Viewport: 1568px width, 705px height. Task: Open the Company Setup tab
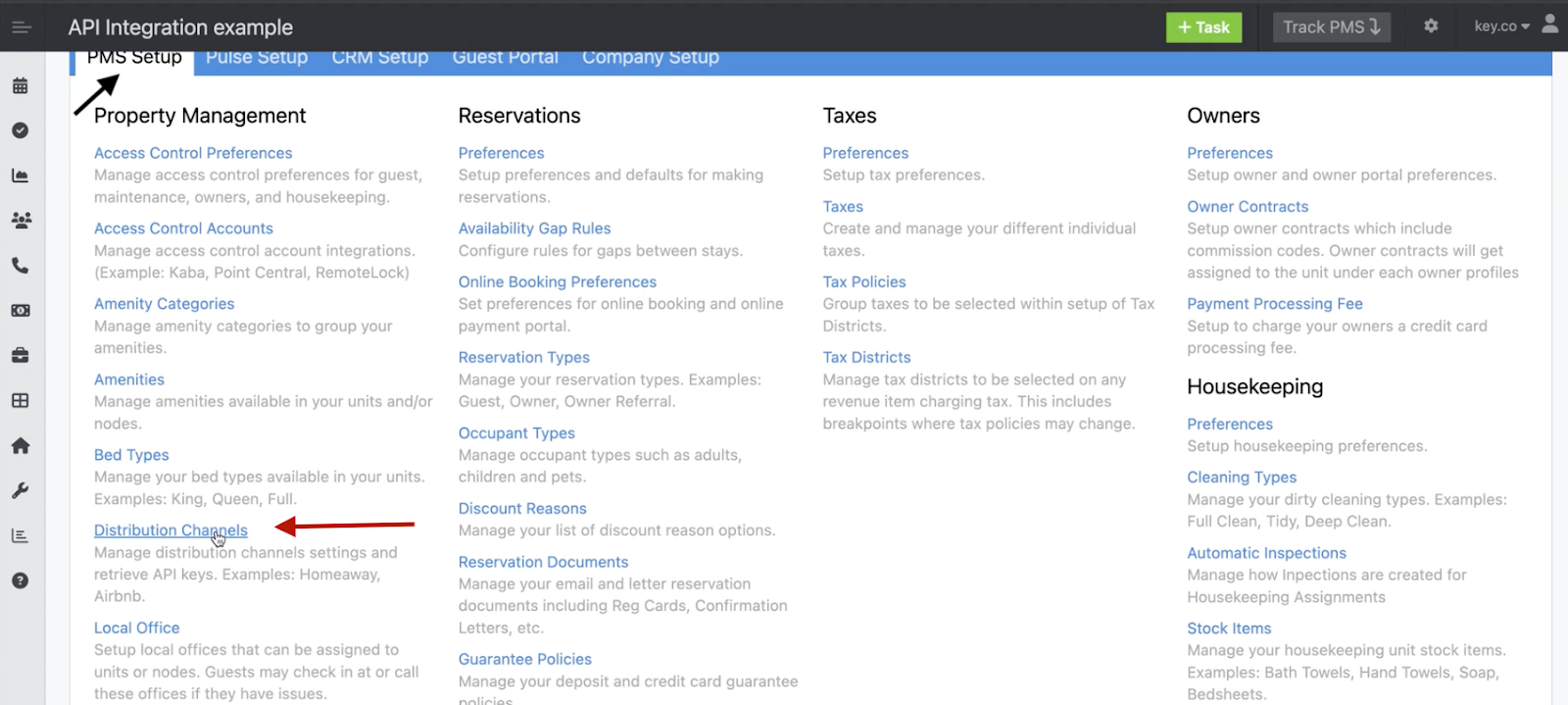pyautogui.click(x=651, y=58)
